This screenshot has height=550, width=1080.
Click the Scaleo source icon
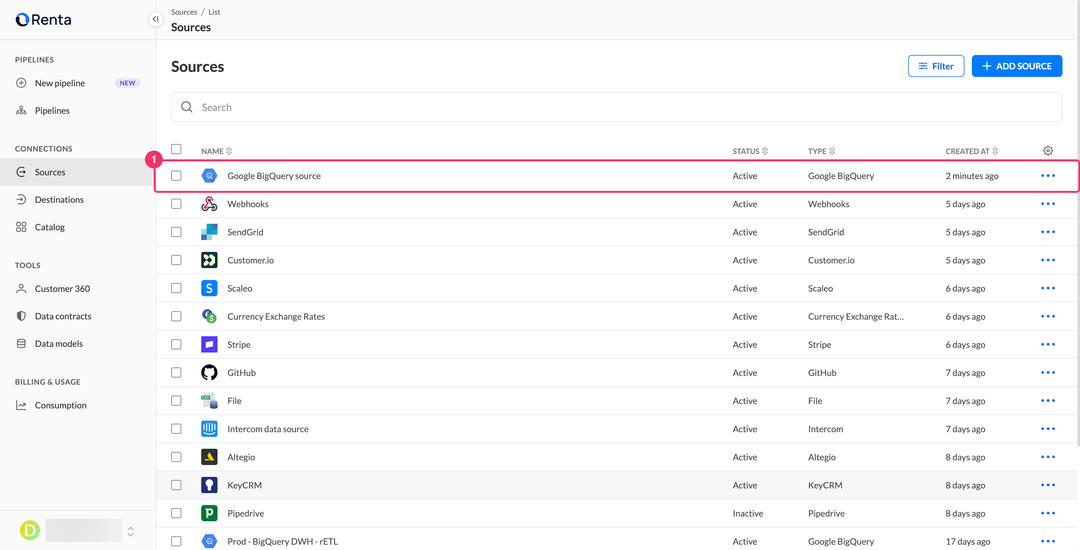(x=209, y=288)
